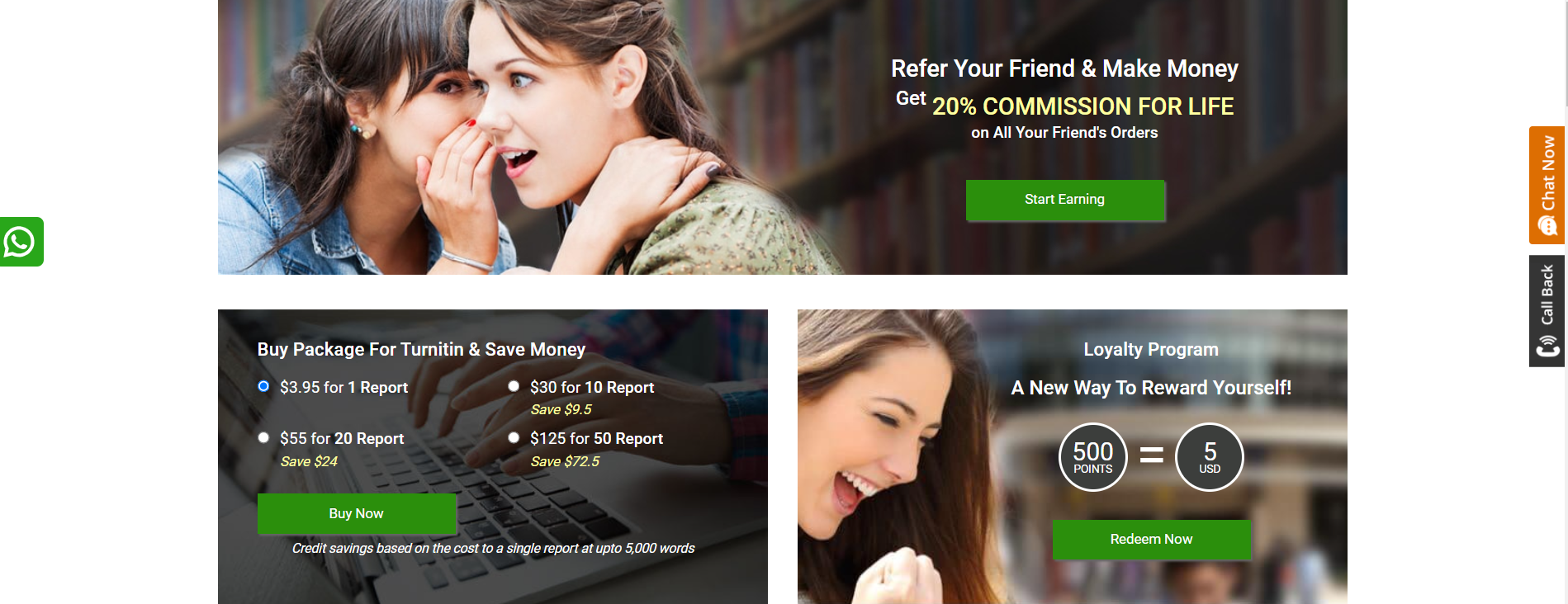Click the referral banner photo of two women

click(528, 137)
